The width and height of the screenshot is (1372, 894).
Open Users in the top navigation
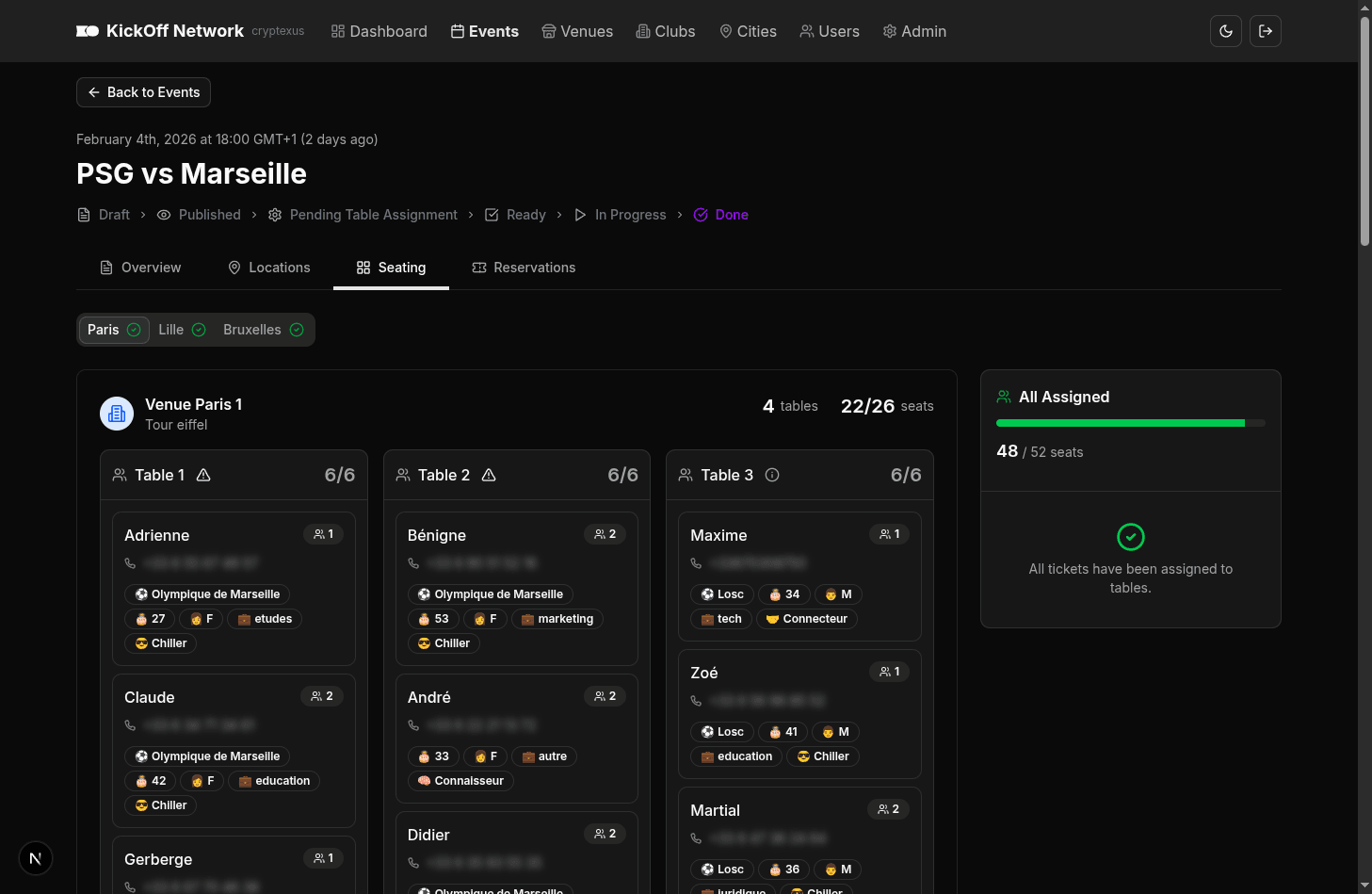point(830,31)
